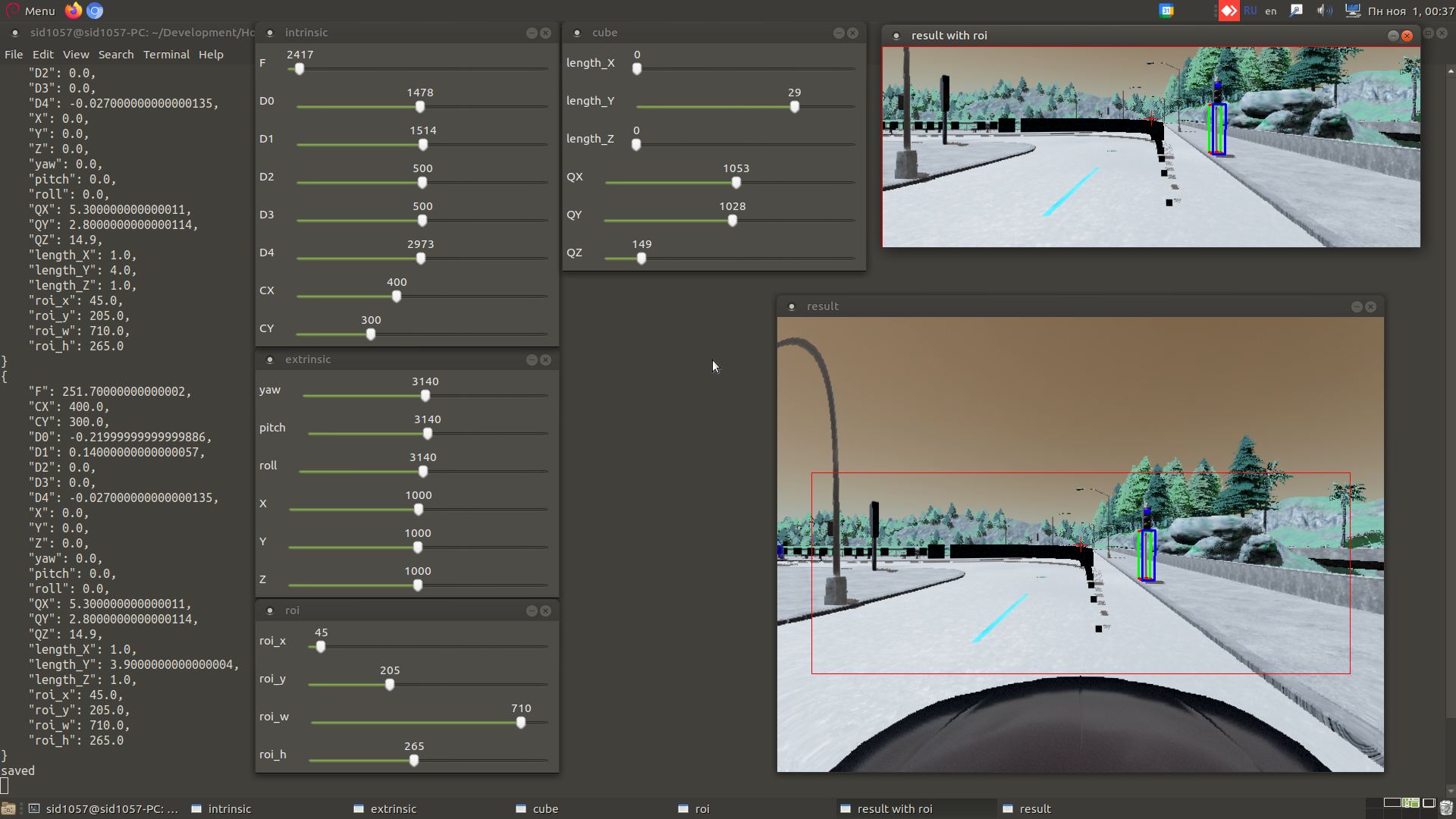Viewport: 1456px width, 819px height.
Task: Switch the keyboard layout indicator 'en'
Action: 1271,11
